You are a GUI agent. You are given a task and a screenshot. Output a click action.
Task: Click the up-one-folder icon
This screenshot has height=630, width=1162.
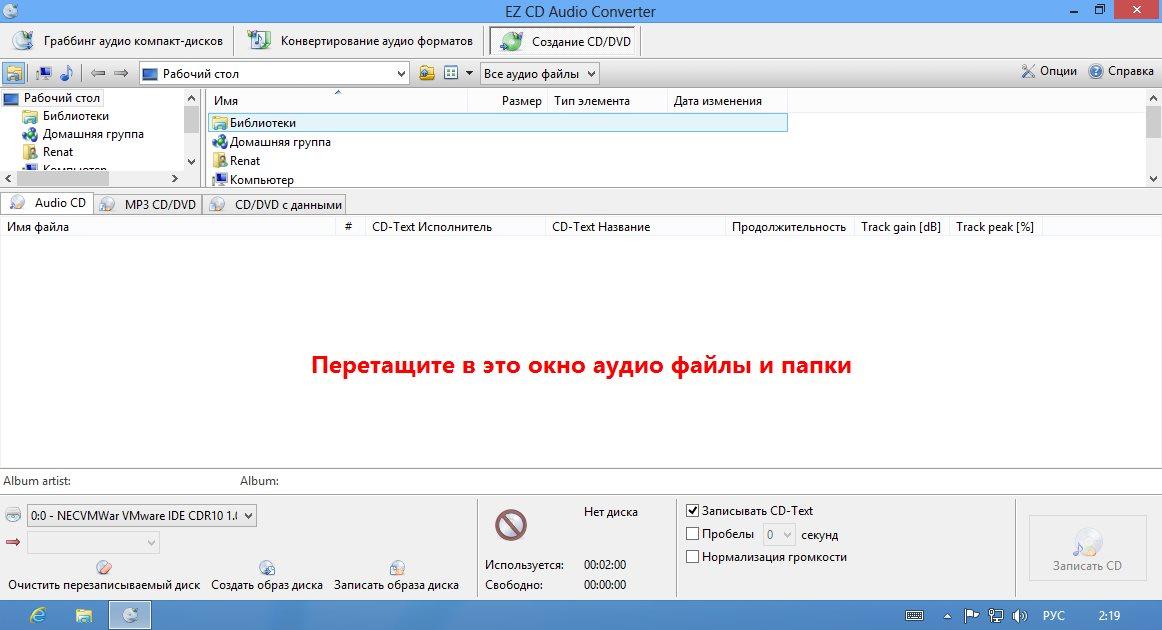pos(427,73)
